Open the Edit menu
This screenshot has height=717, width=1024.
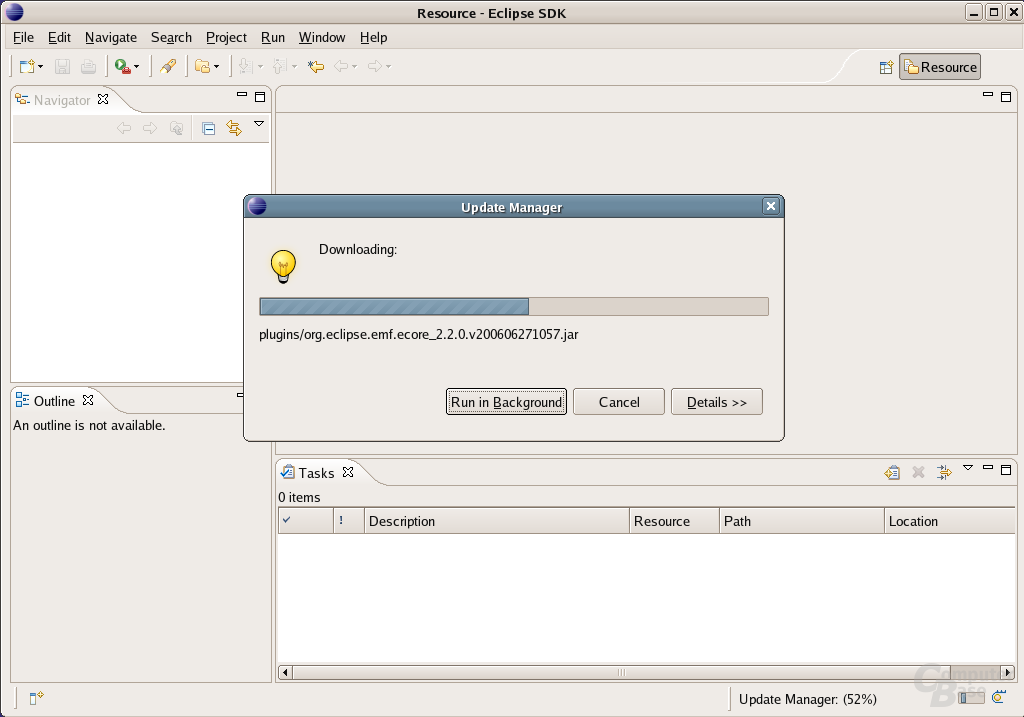tap(59, 37)
